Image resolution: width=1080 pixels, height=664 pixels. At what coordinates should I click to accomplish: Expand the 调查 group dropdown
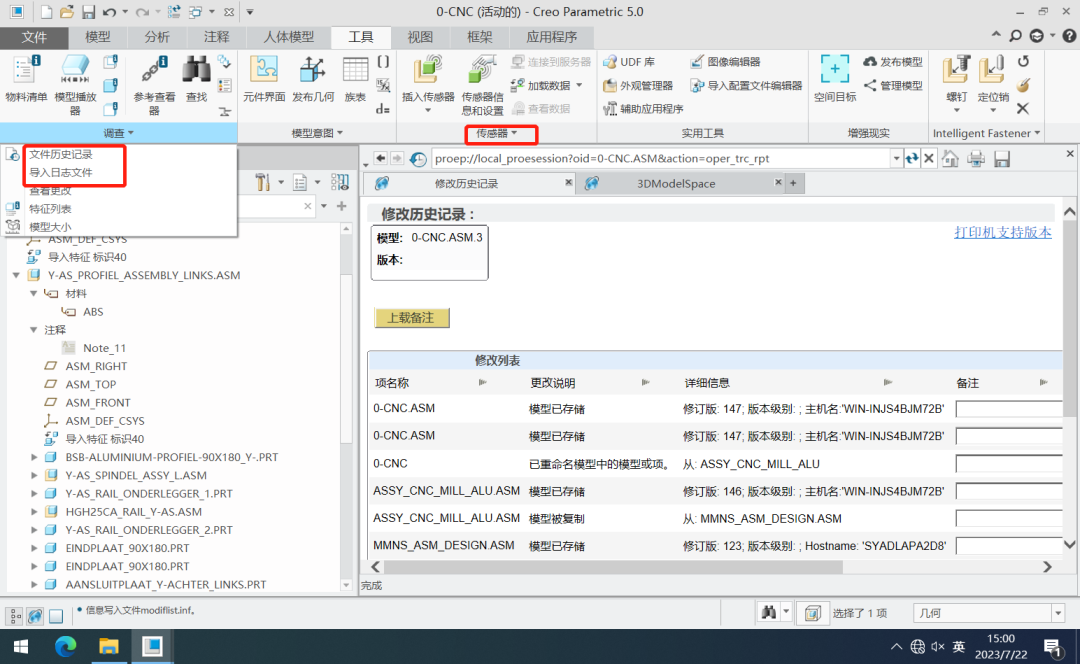tap(119, 133)
